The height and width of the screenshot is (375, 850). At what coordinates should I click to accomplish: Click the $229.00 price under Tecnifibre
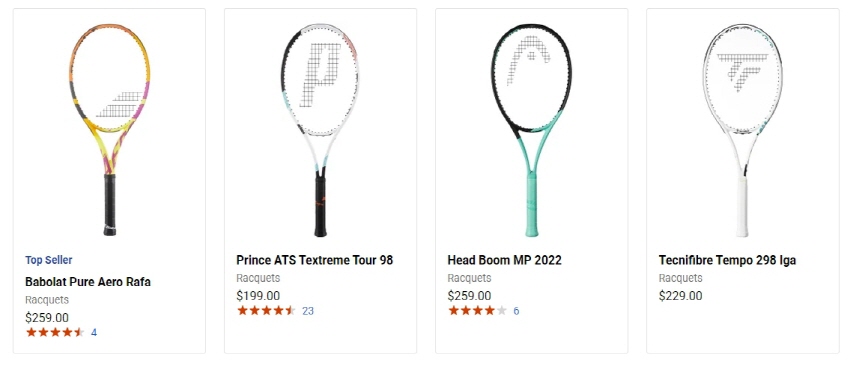click(680, 296)
